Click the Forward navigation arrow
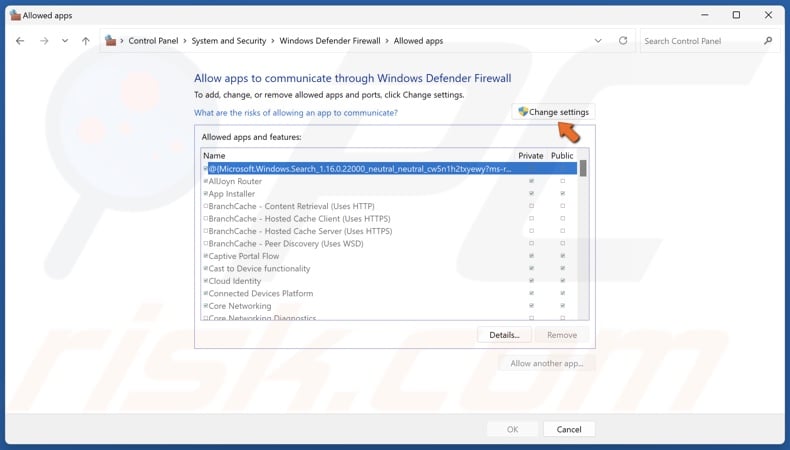790x450 pixels. coord(43,41)
